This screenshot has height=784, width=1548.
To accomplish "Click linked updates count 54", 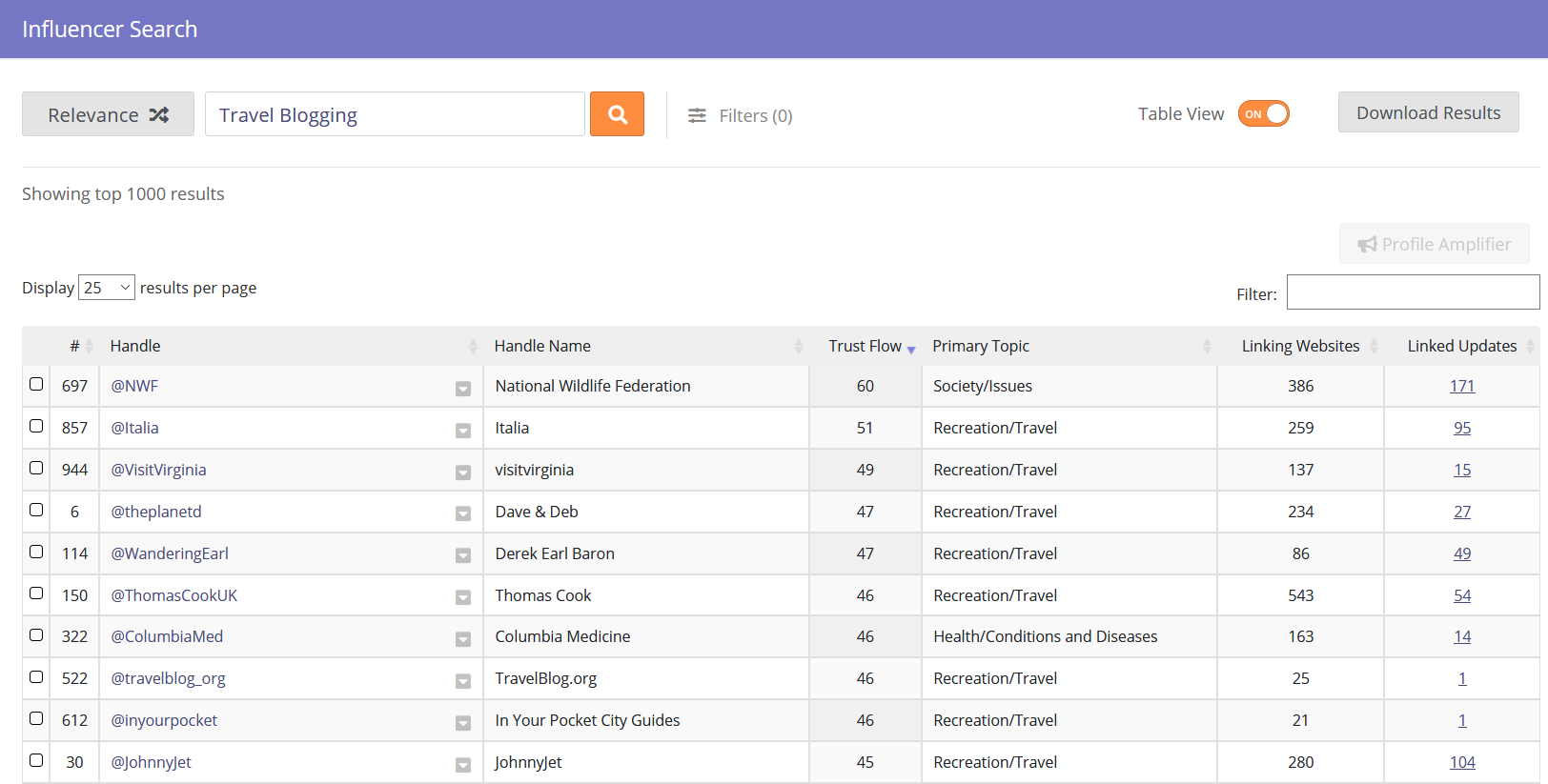I will (1462, 595).
